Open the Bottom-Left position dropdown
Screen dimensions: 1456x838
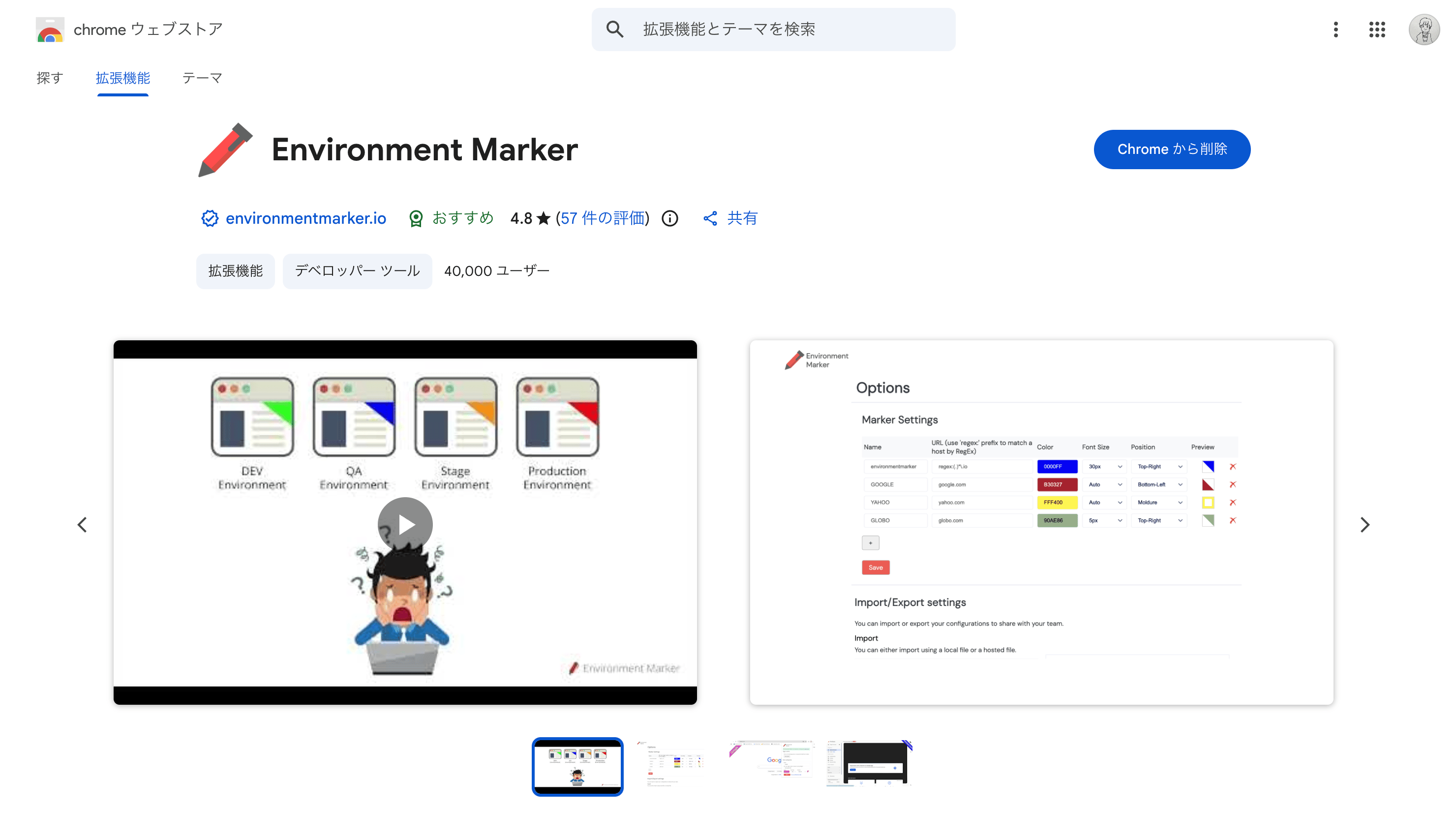coord(1158,484)
